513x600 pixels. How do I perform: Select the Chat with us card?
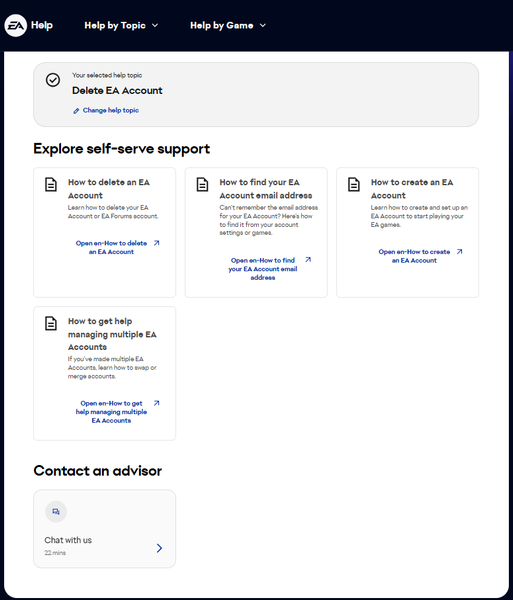tap(104, 528)
